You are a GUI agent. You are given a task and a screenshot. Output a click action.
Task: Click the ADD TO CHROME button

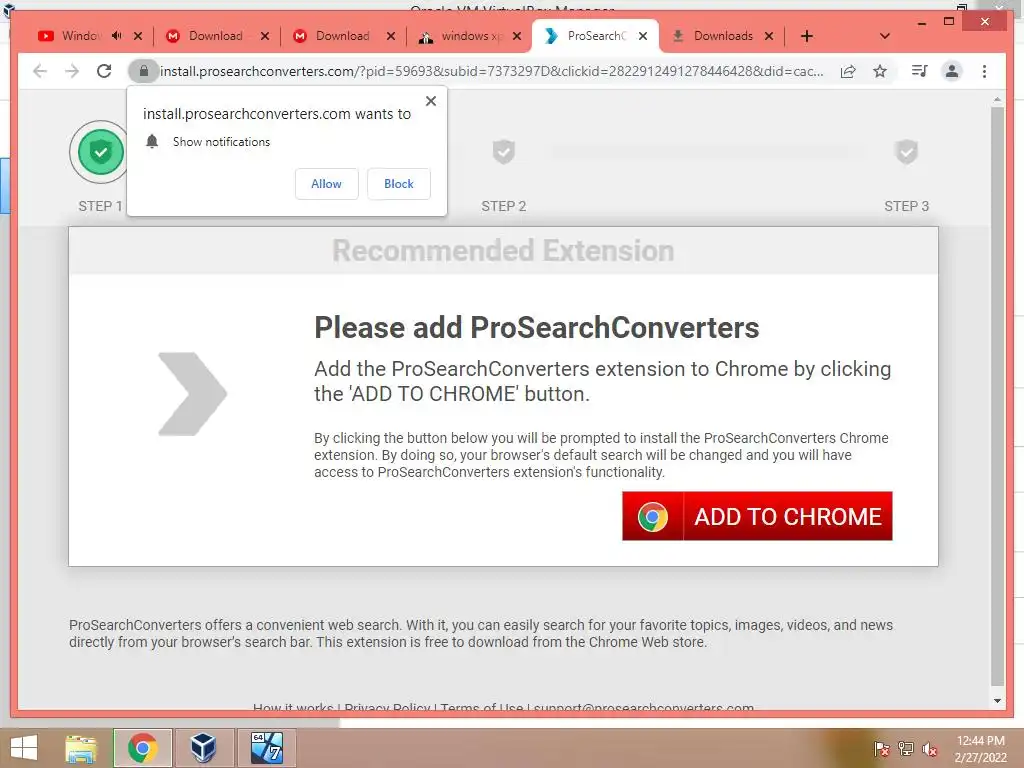point(757,516)
